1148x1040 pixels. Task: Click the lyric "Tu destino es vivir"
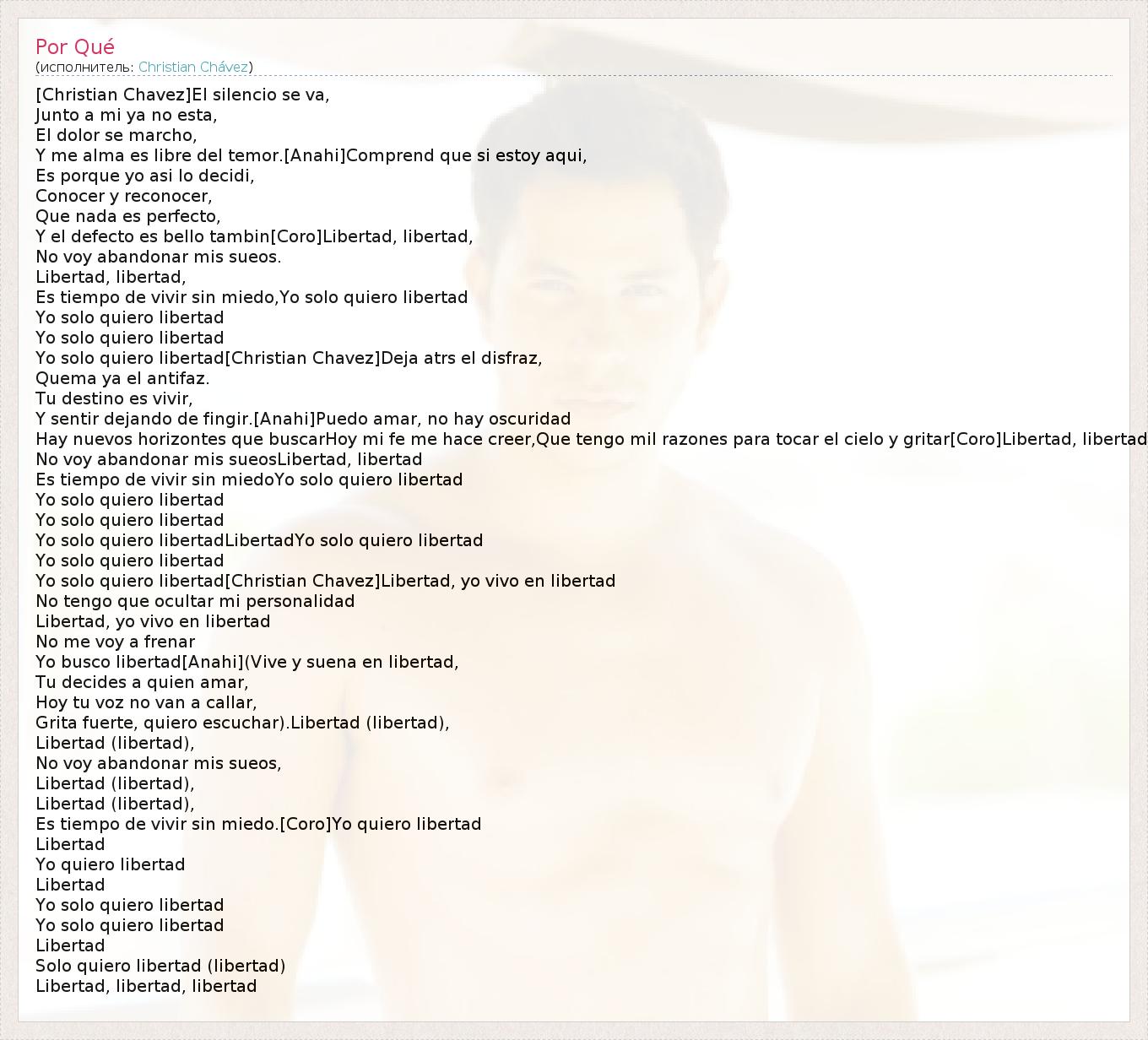point(115,398)
